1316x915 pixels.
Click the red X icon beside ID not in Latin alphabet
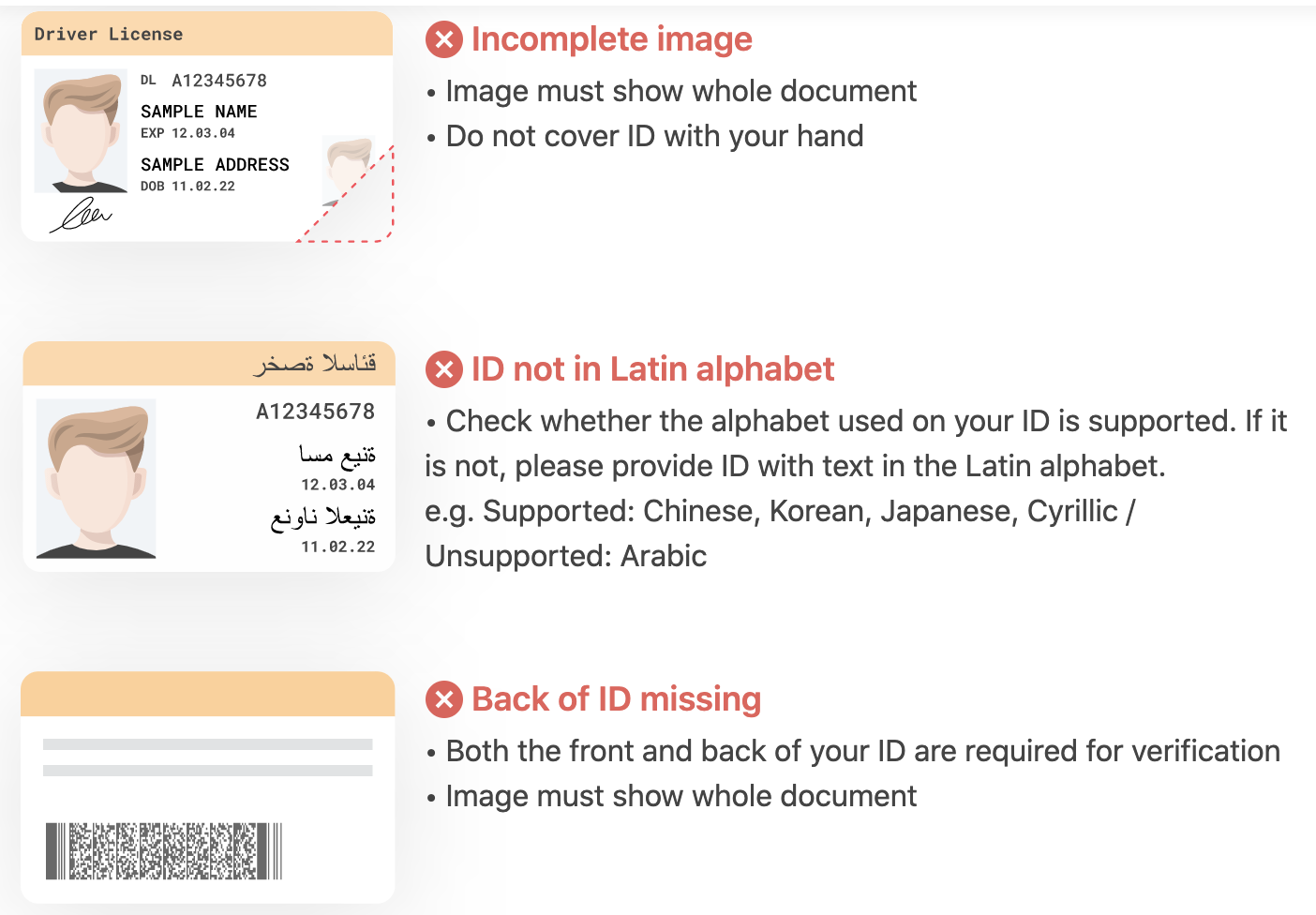[444, 369]
